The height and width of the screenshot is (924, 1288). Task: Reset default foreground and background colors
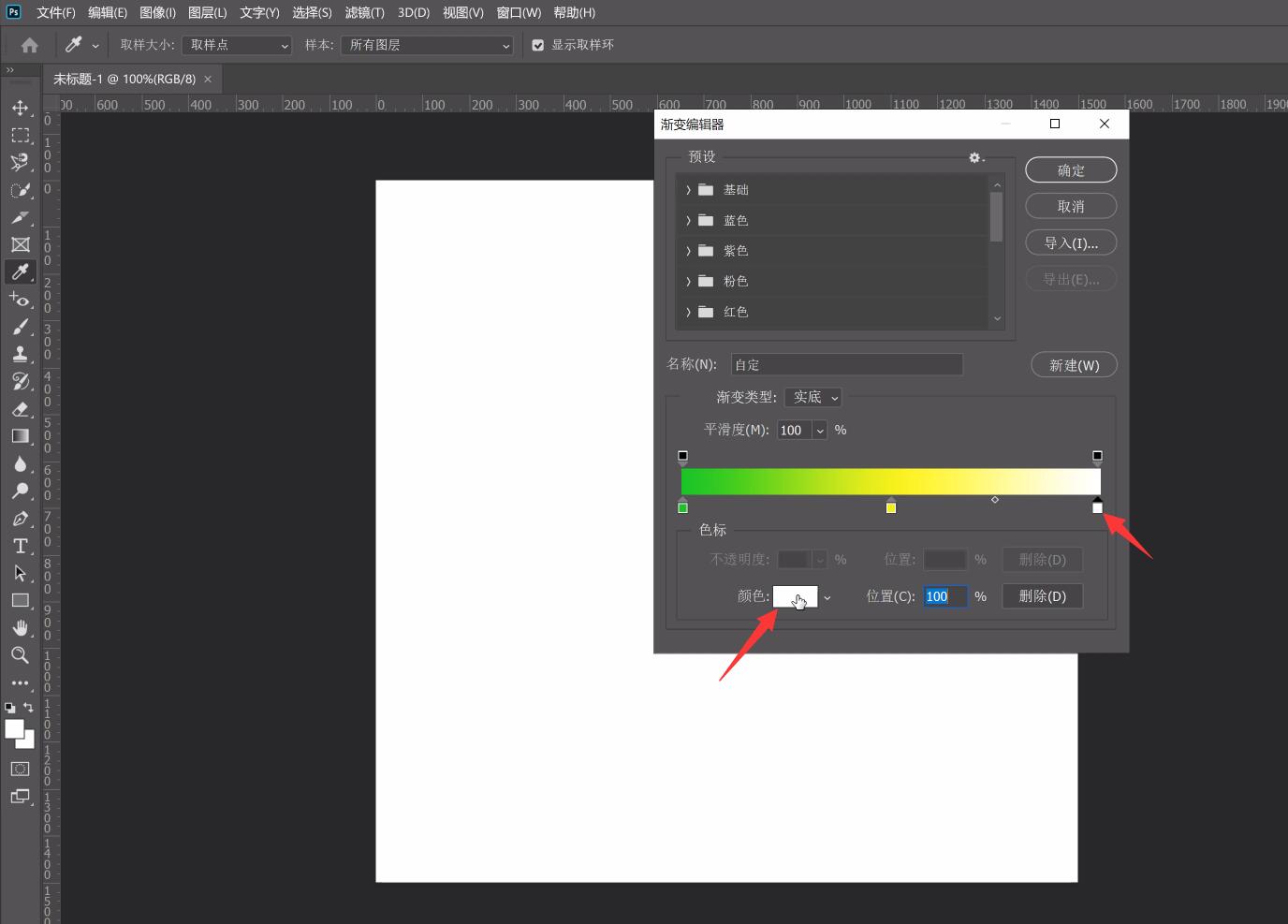pyautogui.click(x=9, y=708)
